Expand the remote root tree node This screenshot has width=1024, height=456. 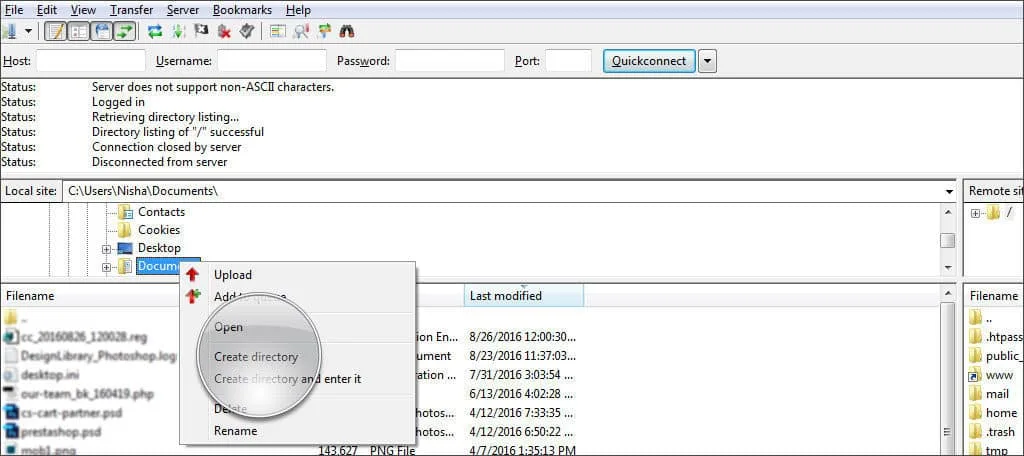coord(976,213)
